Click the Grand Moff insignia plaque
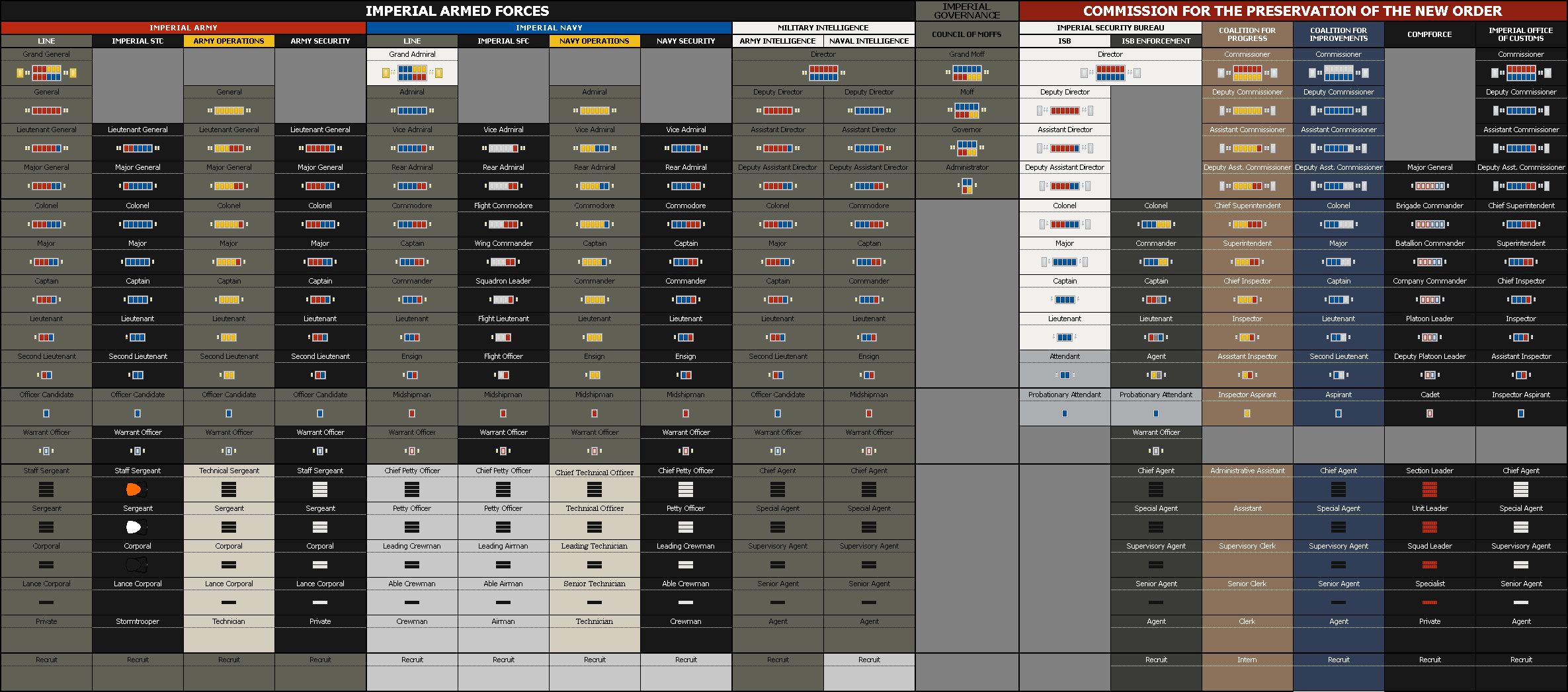The image size is (1568, 692). [x=966, y=73]
